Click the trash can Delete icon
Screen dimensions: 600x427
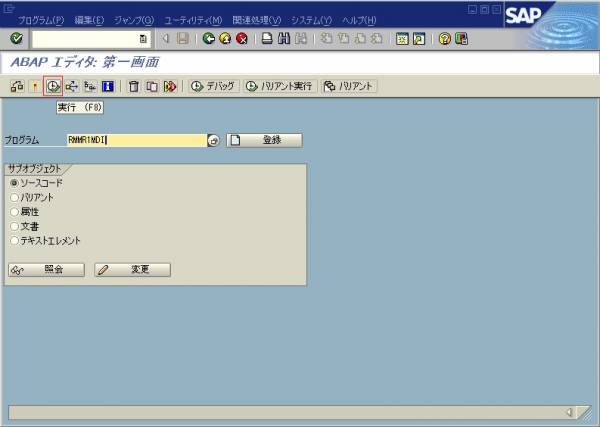134,87
